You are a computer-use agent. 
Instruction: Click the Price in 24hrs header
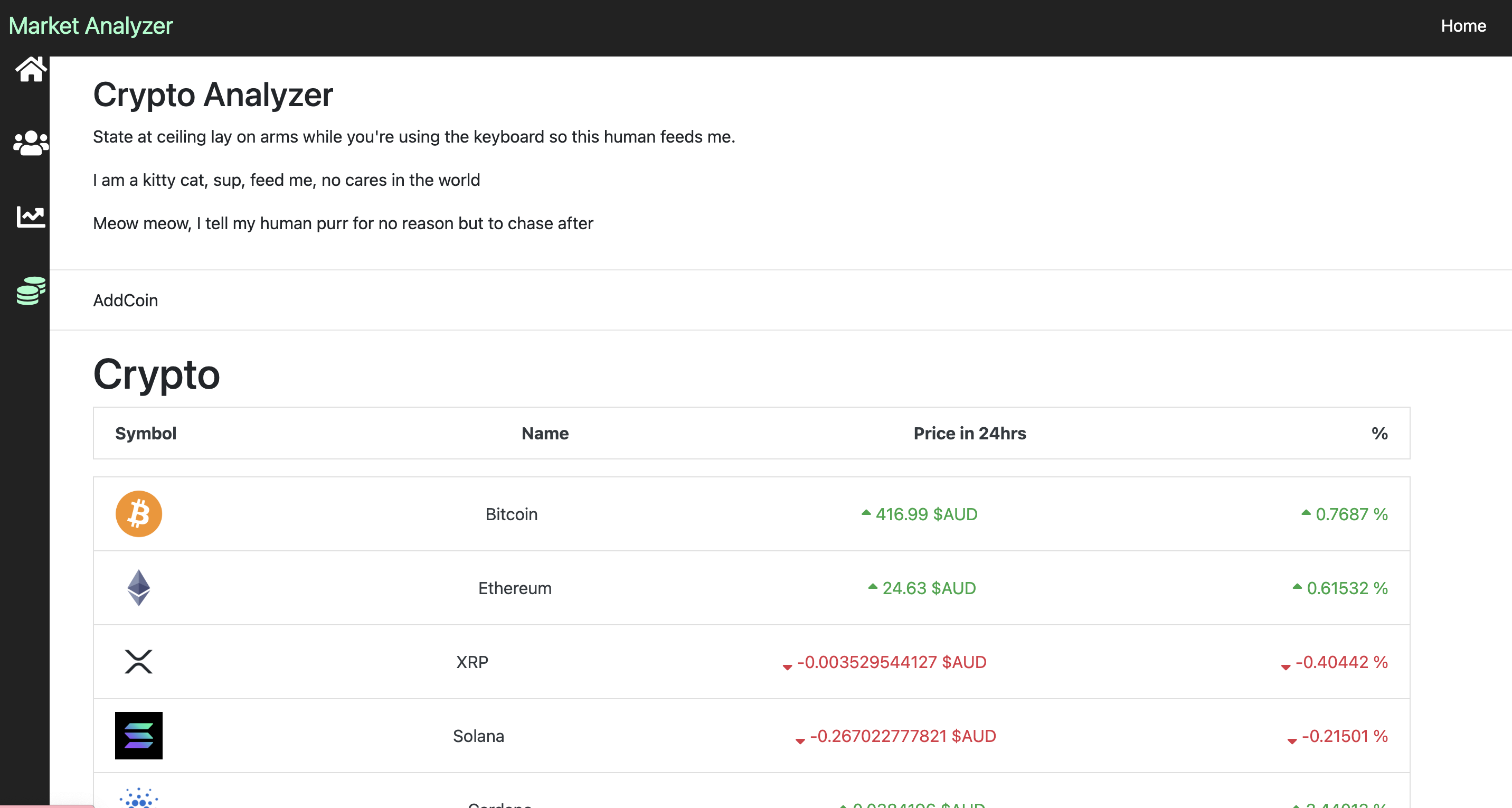click(x=970, y=434)
